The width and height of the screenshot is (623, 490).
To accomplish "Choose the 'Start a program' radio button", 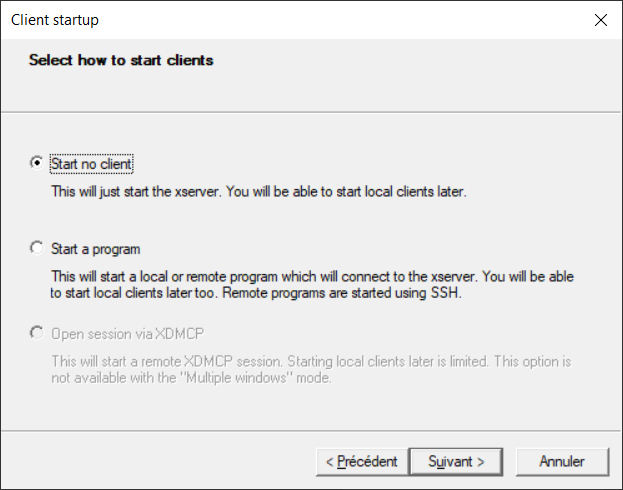I will click(x=37, y=248).
